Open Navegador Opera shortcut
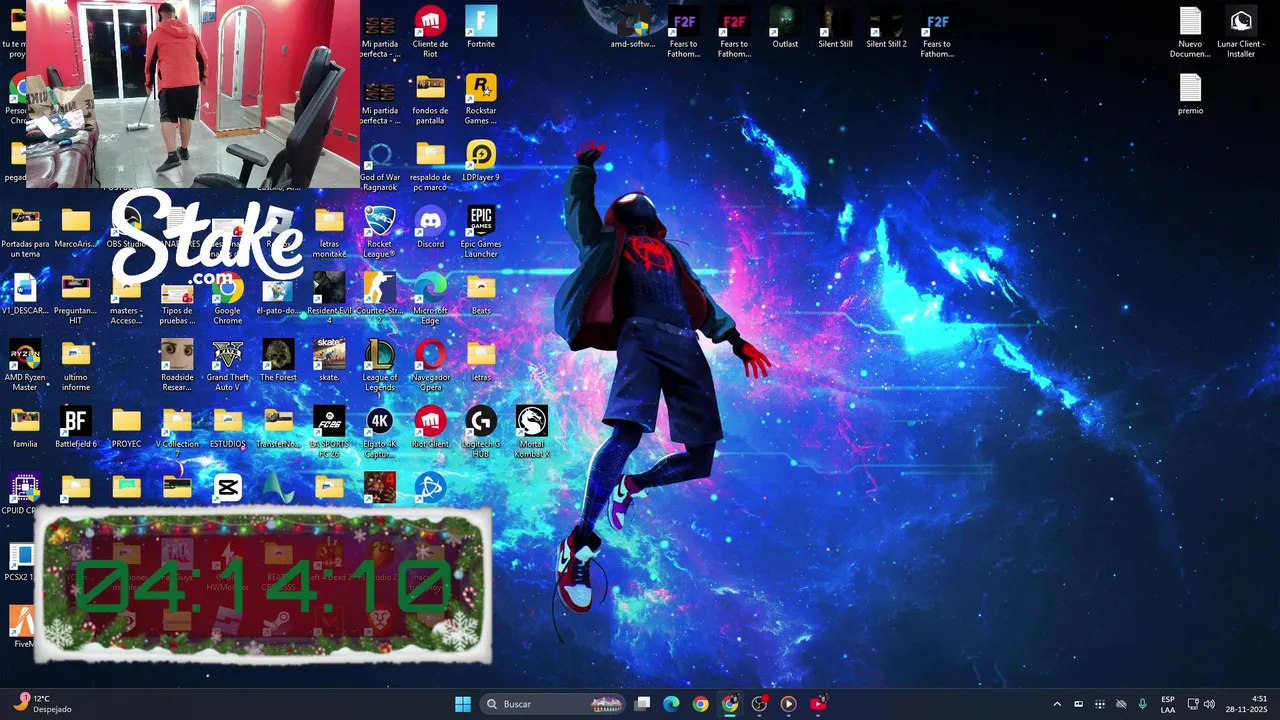Image resolution: width=1280 pixels, height=720 pixels. pyautogui.click(x=430, y=366)
